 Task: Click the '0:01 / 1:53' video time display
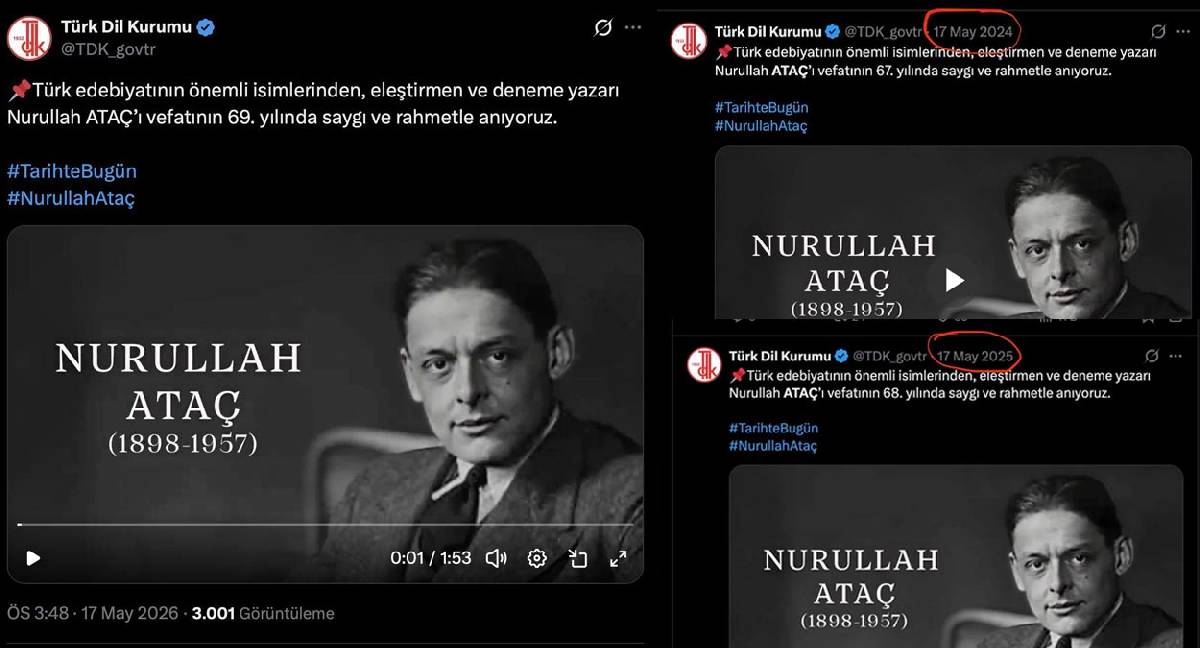coord(431,558)
